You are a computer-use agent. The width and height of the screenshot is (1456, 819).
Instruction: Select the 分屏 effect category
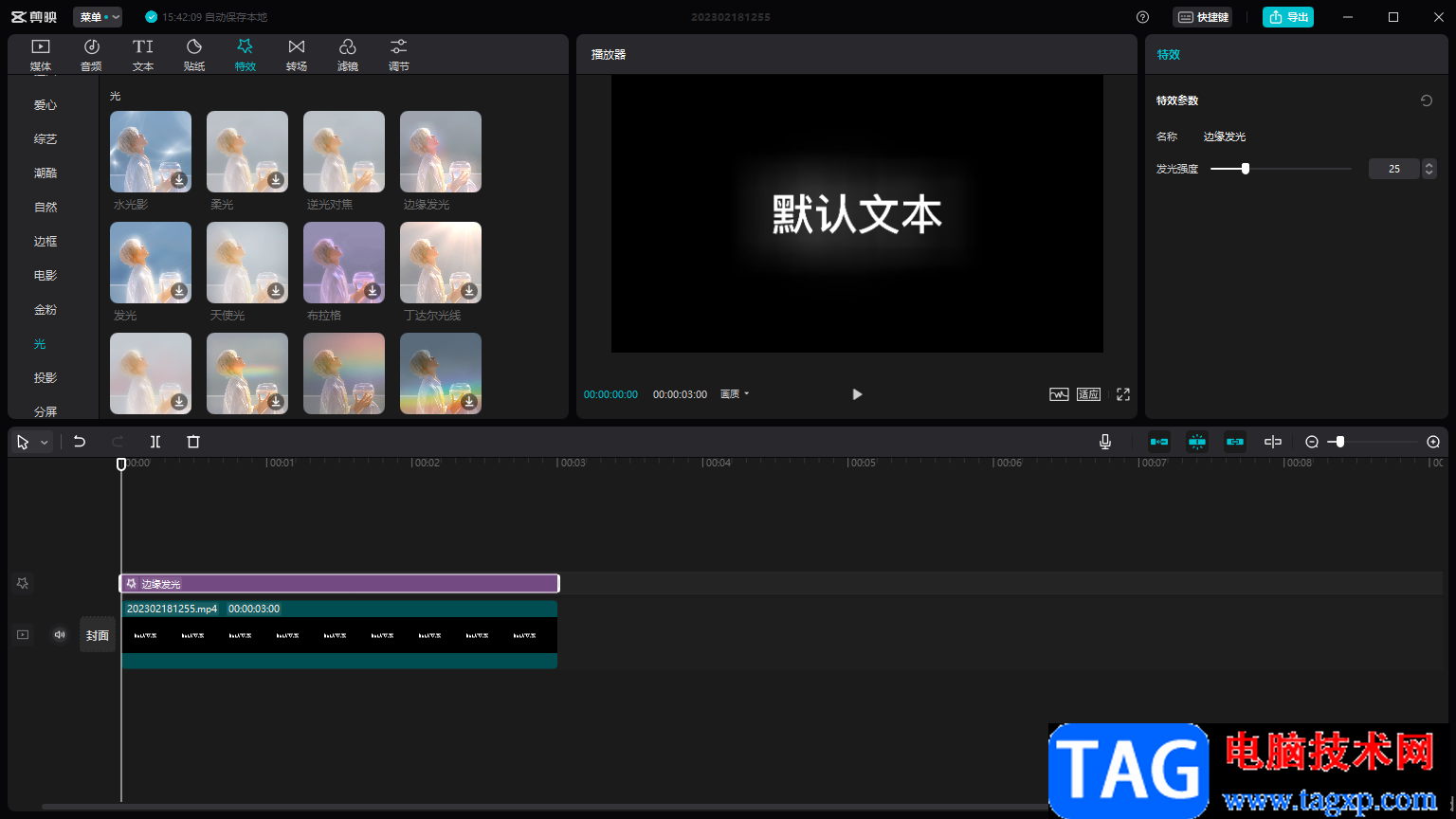[45, 411]
